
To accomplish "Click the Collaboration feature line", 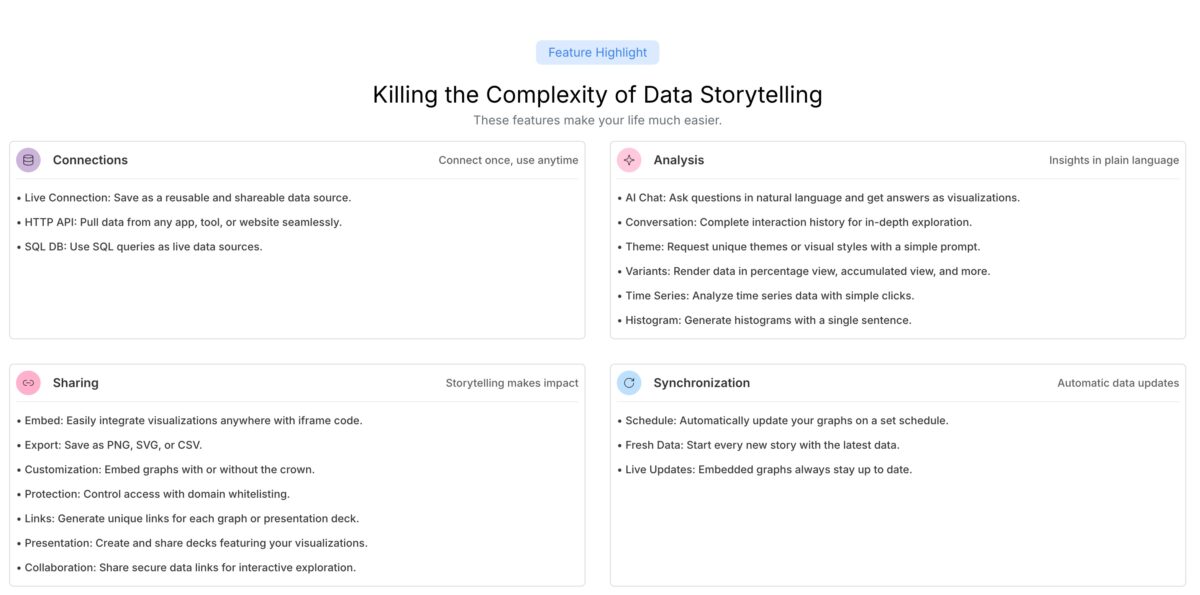I will tap(187, 567).
